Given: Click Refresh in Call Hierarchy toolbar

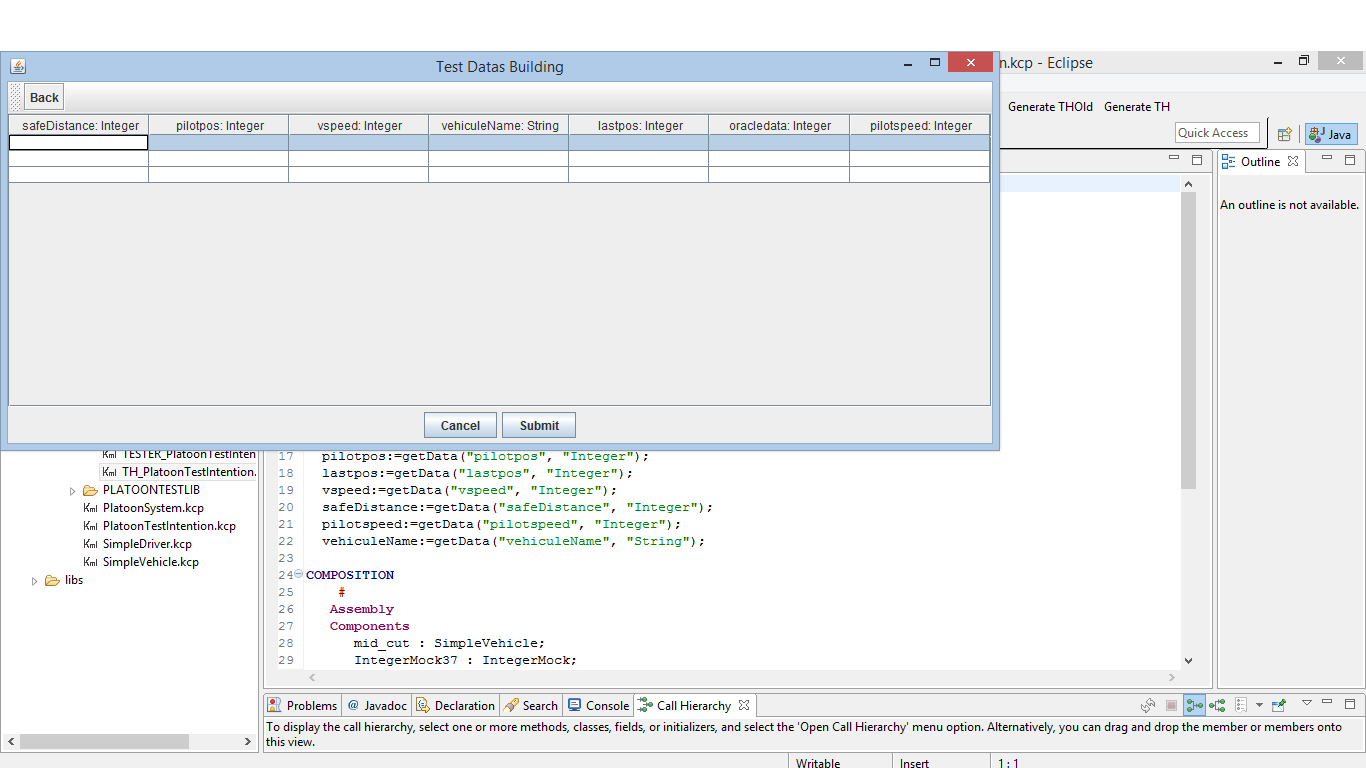Looking at the screenshot, I should [1148, 706].
